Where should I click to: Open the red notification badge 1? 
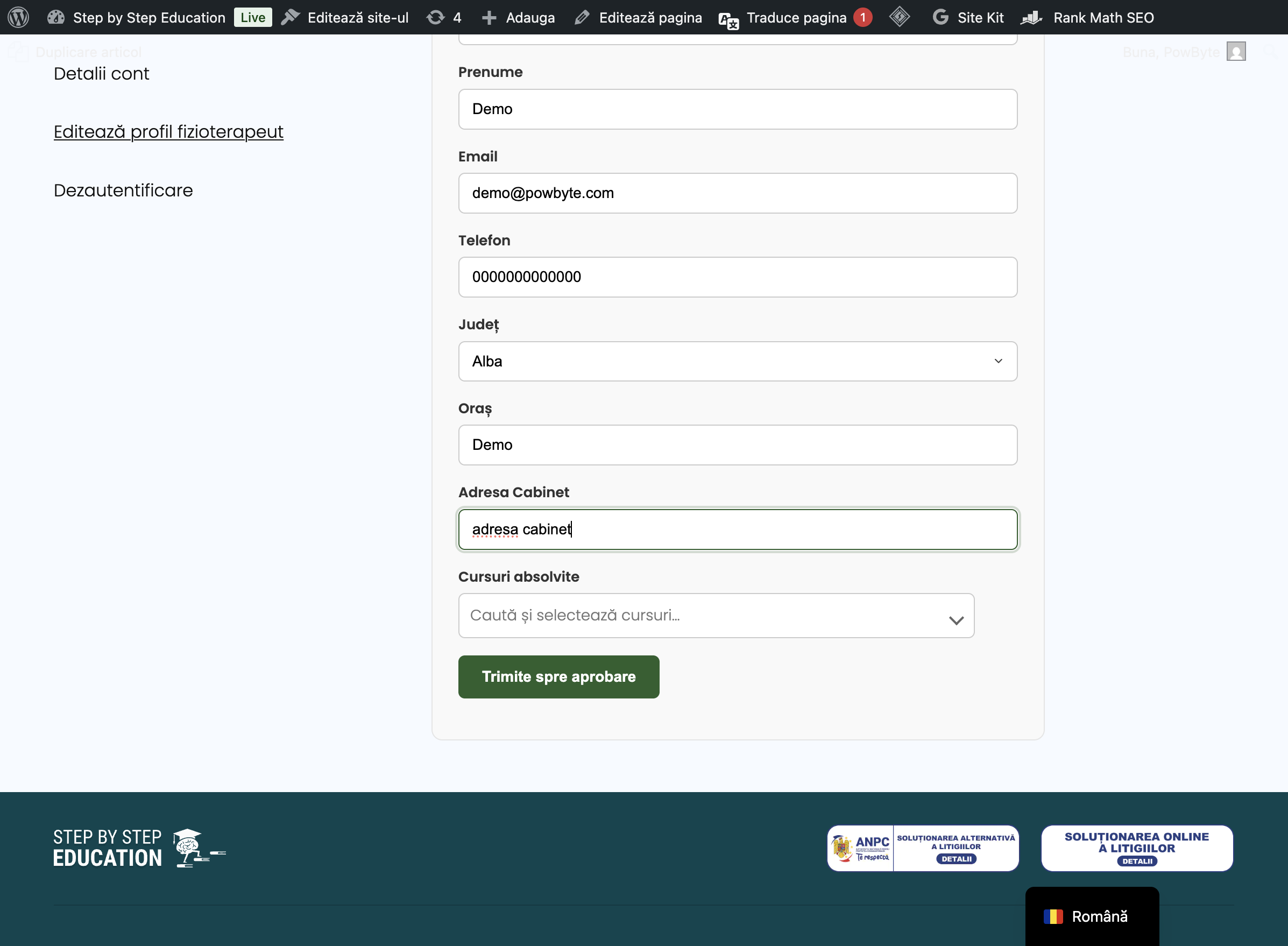coord(862,17)
